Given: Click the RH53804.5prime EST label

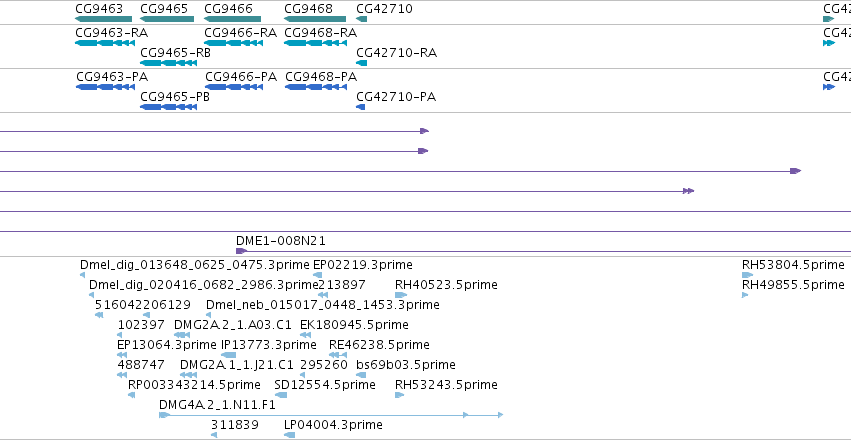Looking at the screenshot, I should coord(793,265).
